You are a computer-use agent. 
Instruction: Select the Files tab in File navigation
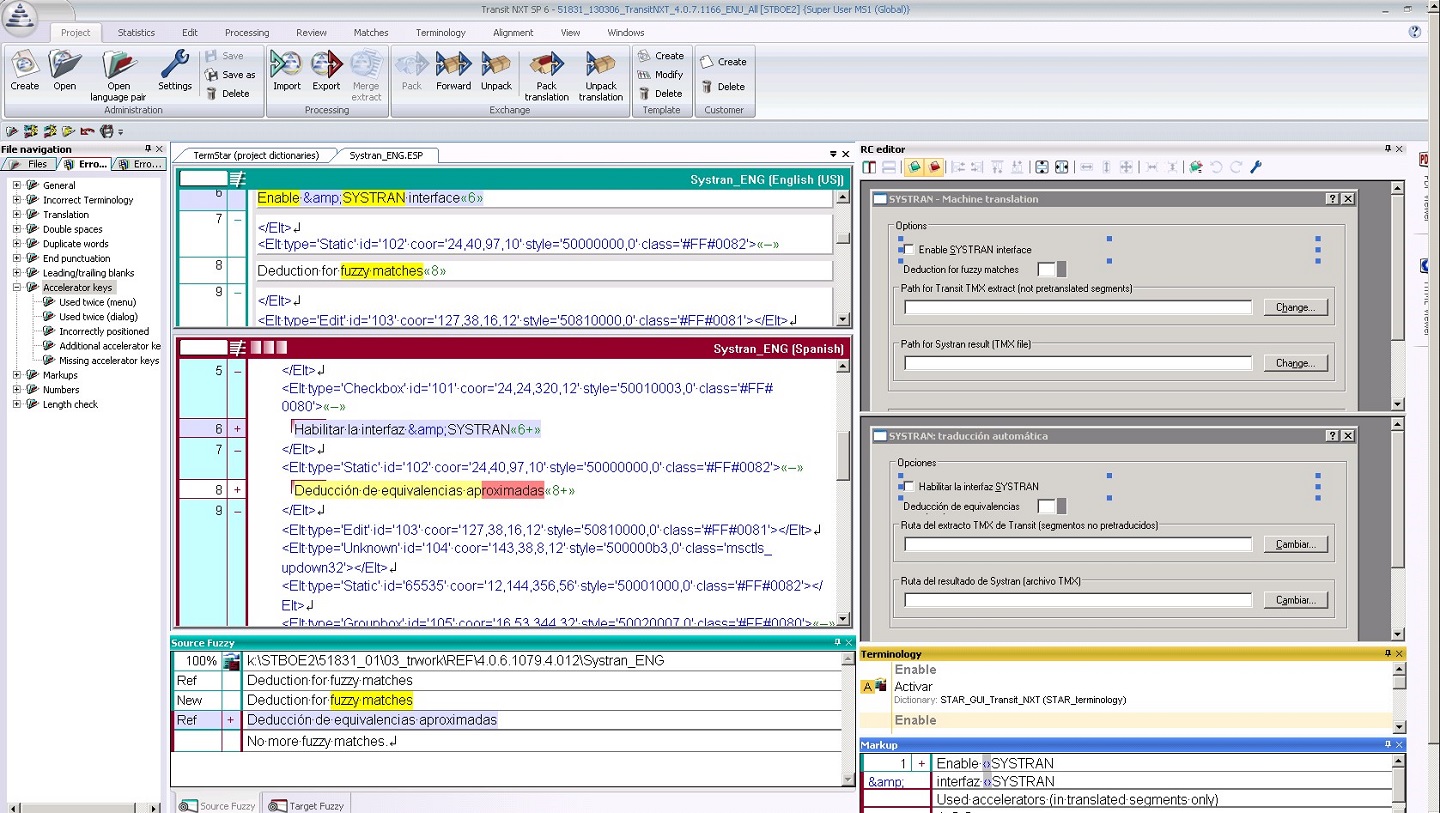pos(30,164)
